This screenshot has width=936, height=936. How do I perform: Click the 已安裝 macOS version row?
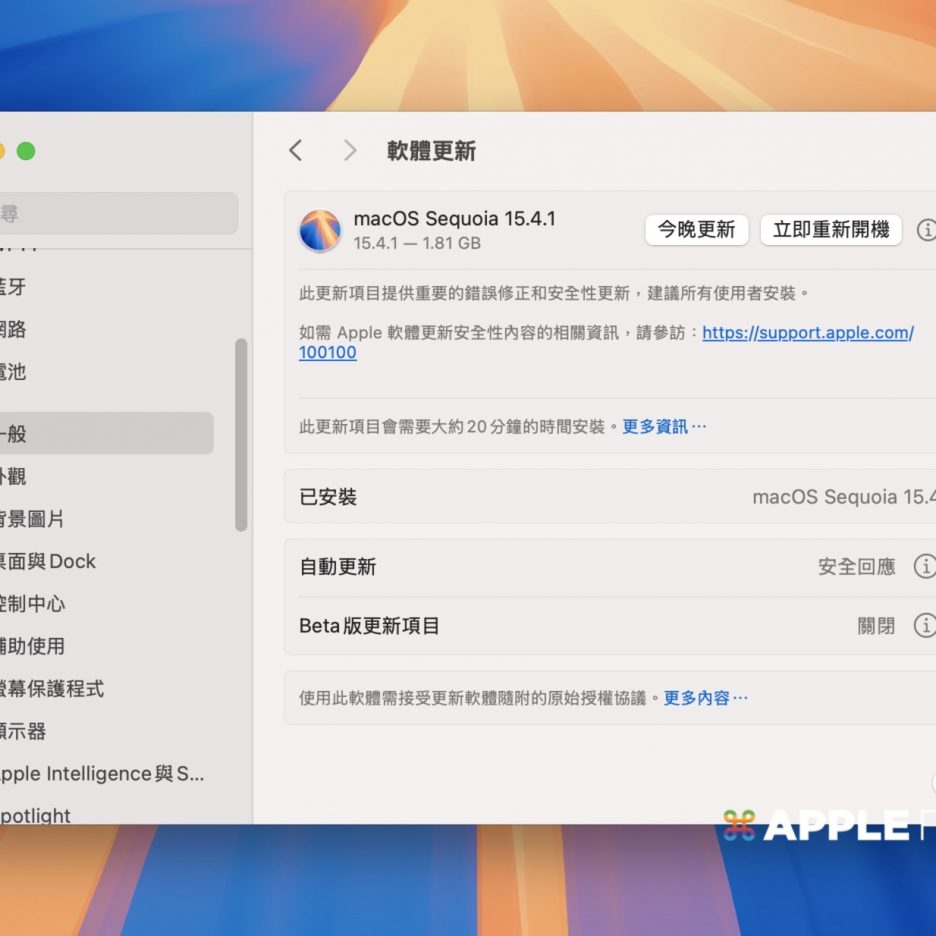point(610,497)
